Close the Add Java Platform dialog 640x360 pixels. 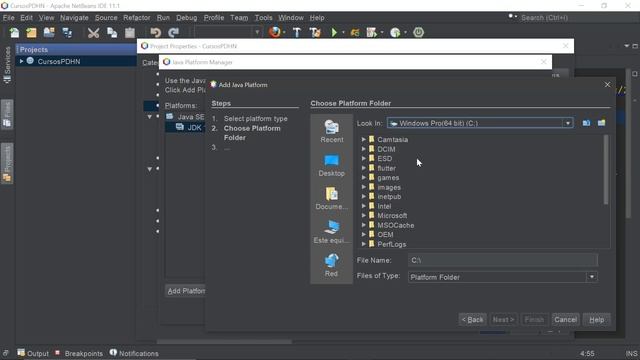607,84
